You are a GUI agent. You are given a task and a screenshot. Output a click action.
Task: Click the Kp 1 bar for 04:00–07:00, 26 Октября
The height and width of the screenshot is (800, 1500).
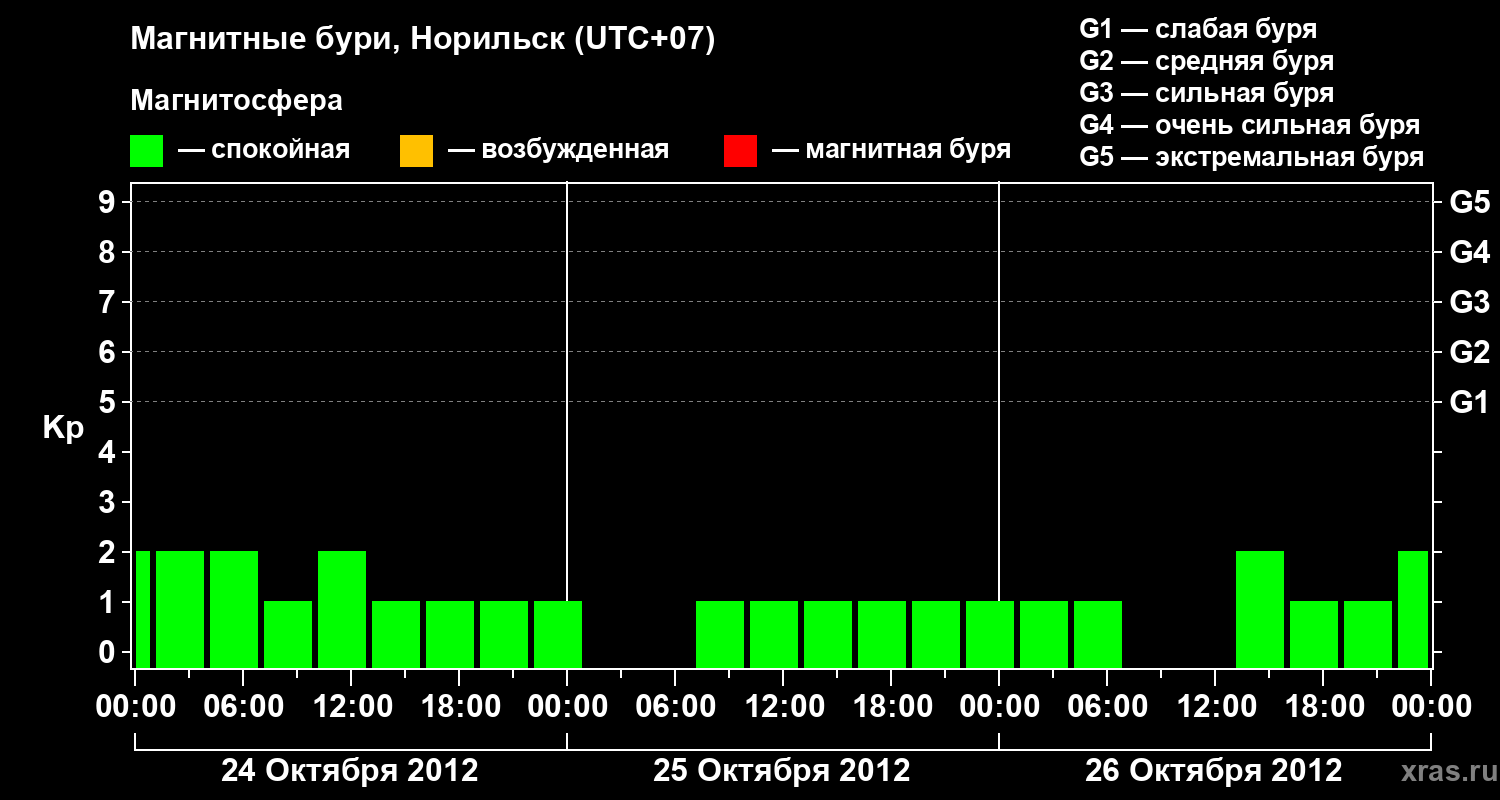pos(1098,634)
